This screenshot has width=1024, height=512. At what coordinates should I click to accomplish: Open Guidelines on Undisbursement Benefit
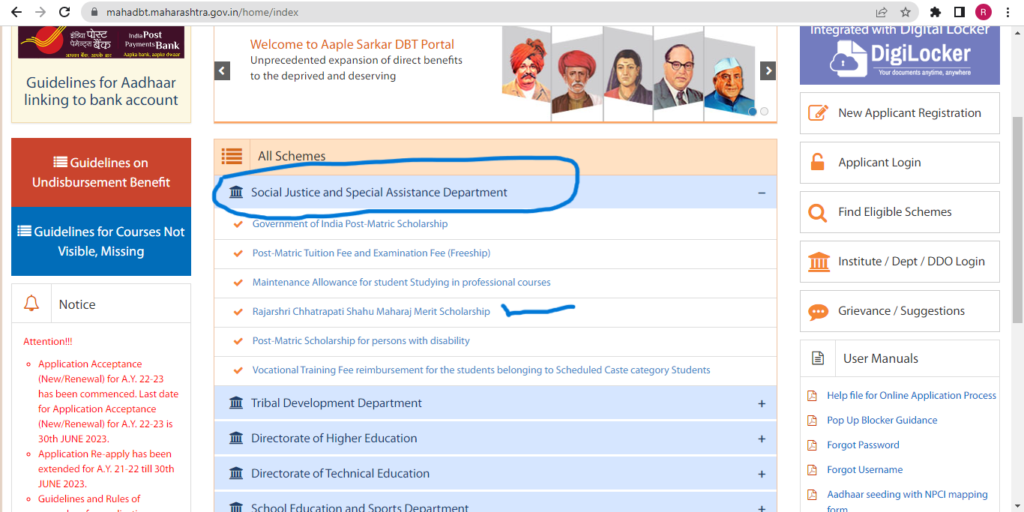click(101, 172)
